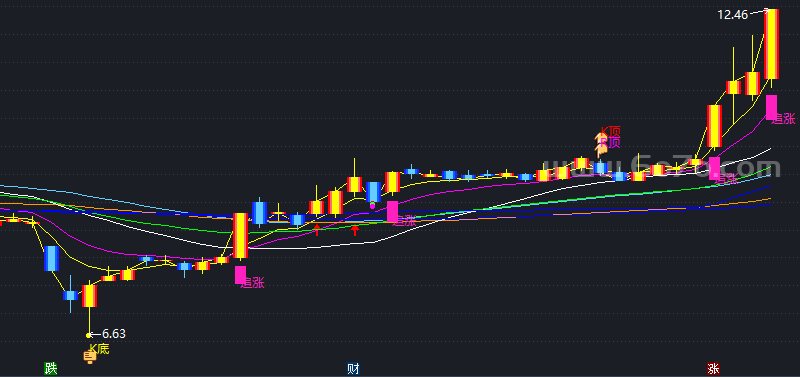Click the rightmost 追涨 marker near the top

click(783, 119)
